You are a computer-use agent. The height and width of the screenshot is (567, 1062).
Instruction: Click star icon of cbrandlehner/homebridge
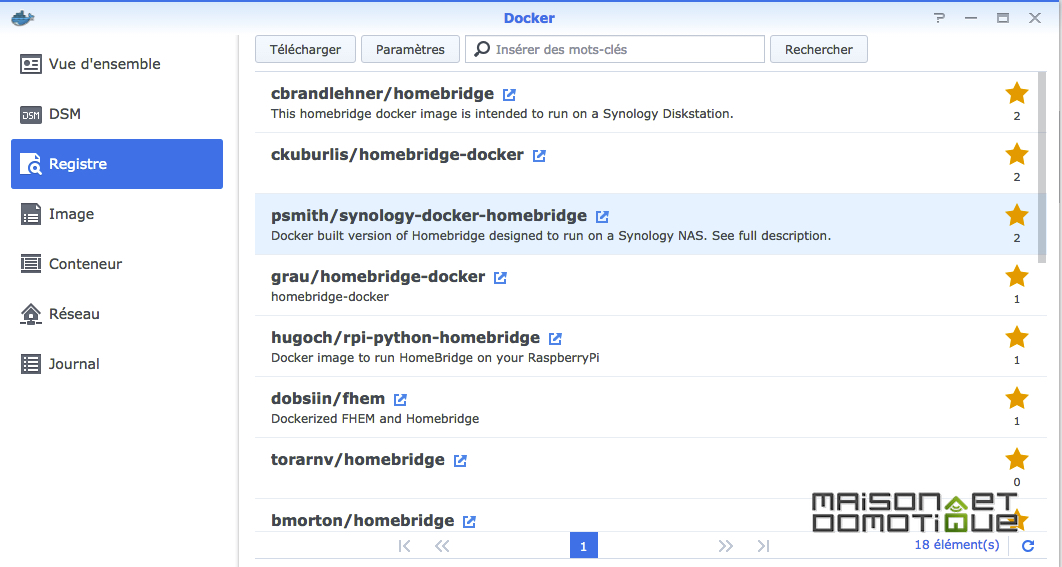(x=1017, y=93)
